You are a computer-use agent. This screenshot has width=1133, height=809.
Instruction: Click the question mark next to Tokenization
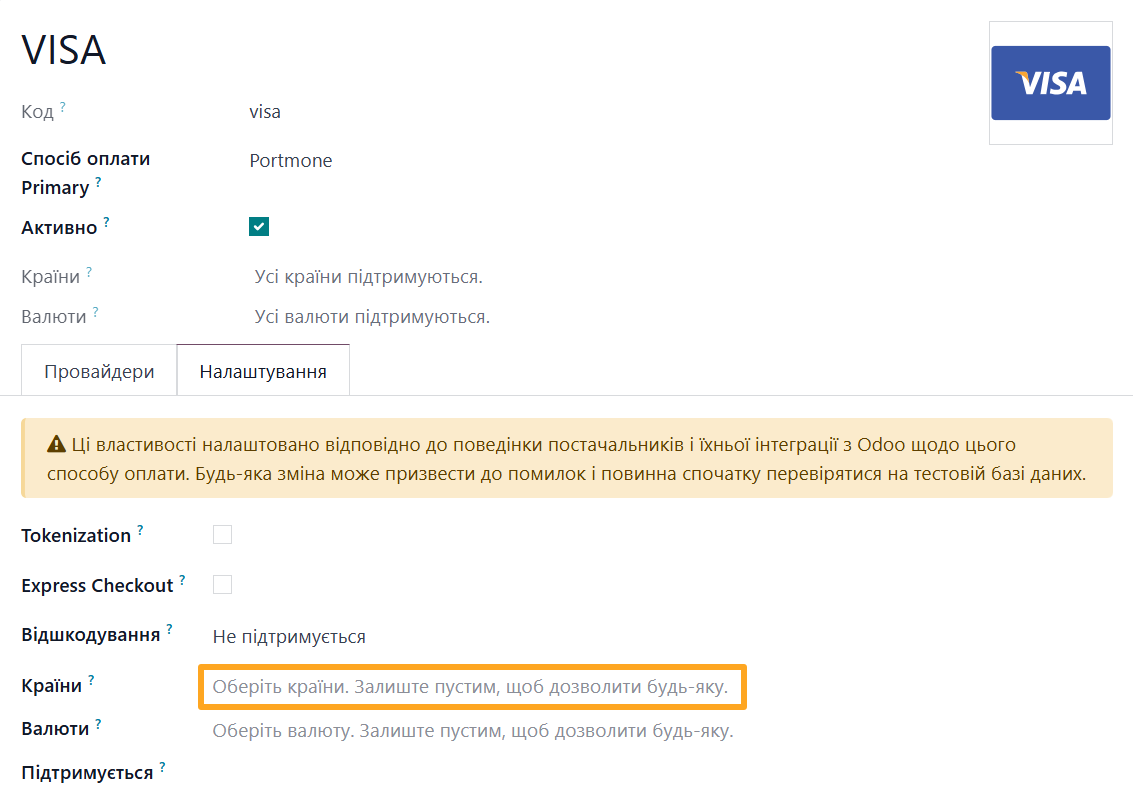[139, 527]
